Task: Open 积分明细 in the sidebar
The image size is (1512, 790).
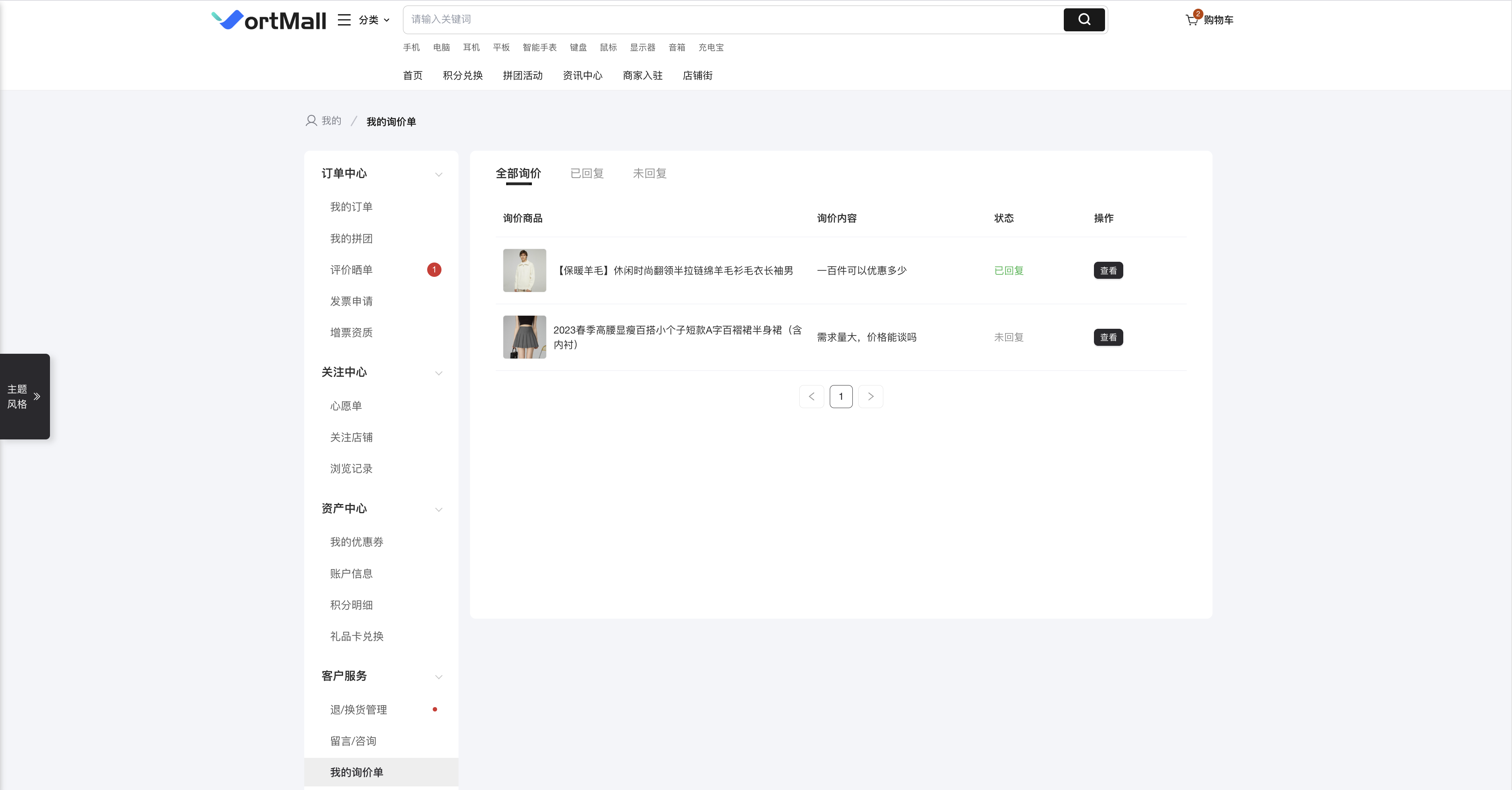Action: click(x=351, y=604)
